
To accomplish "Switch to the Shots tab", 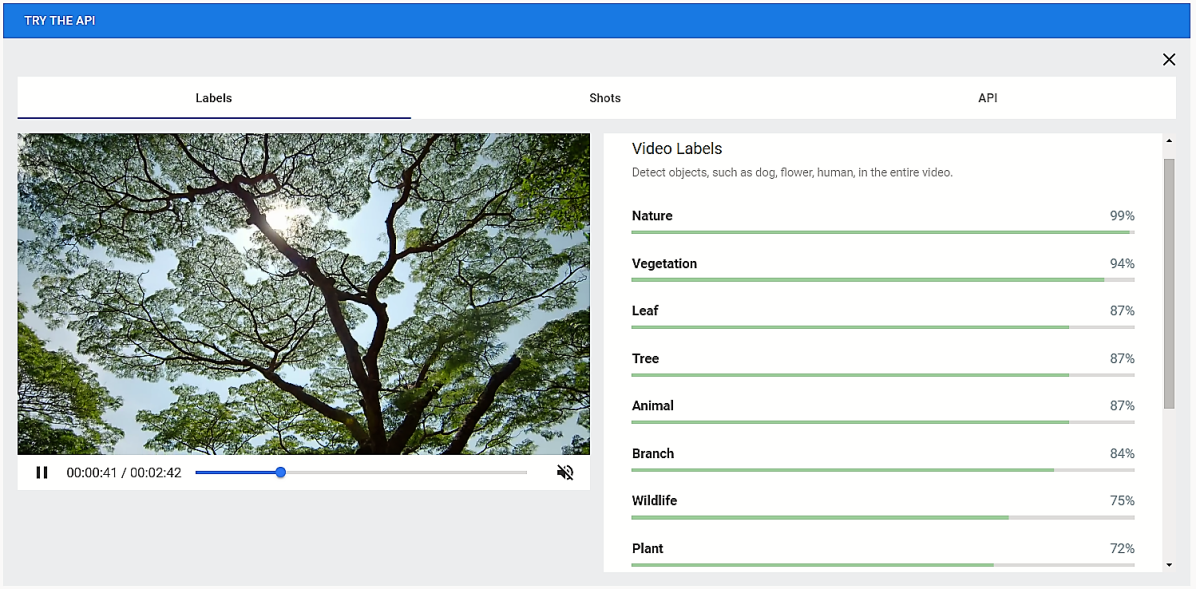I will pos(605,98).
